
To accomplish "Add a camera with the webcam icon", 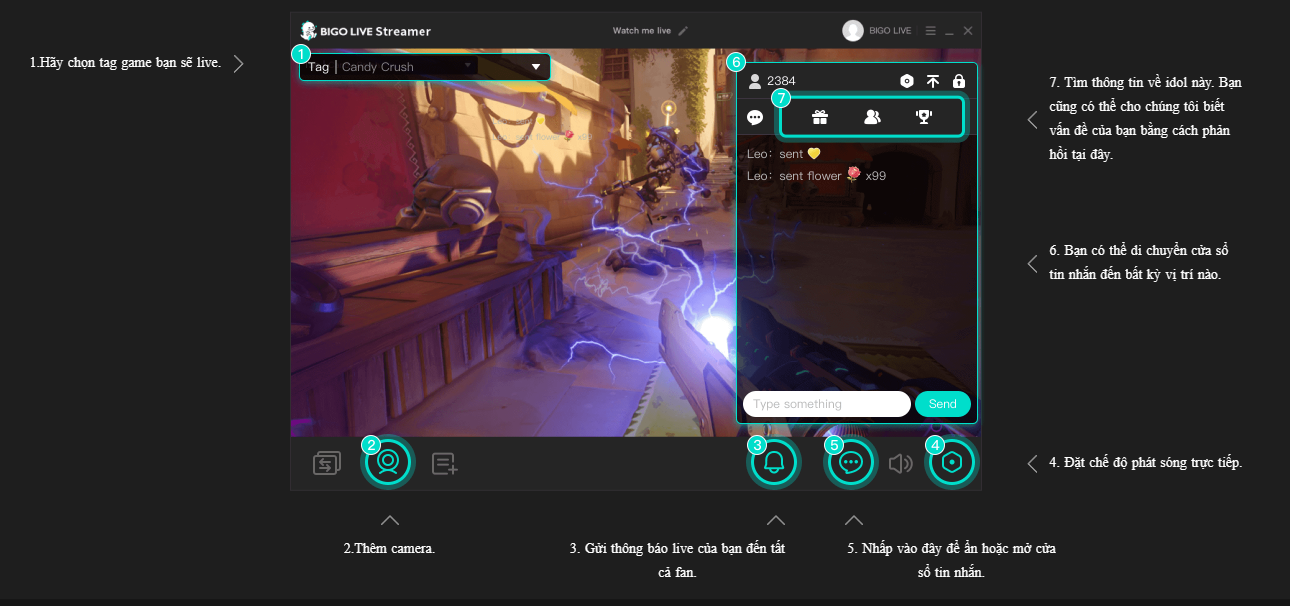I will 388,463.
